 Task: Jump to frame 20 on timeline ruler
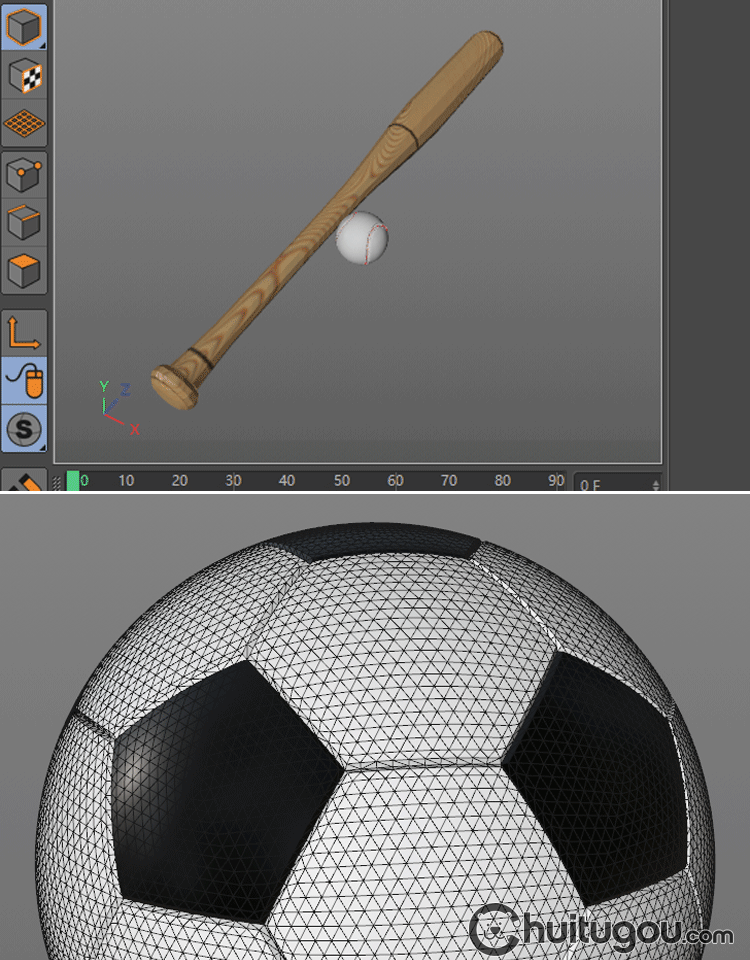click(x=179, y=481)
